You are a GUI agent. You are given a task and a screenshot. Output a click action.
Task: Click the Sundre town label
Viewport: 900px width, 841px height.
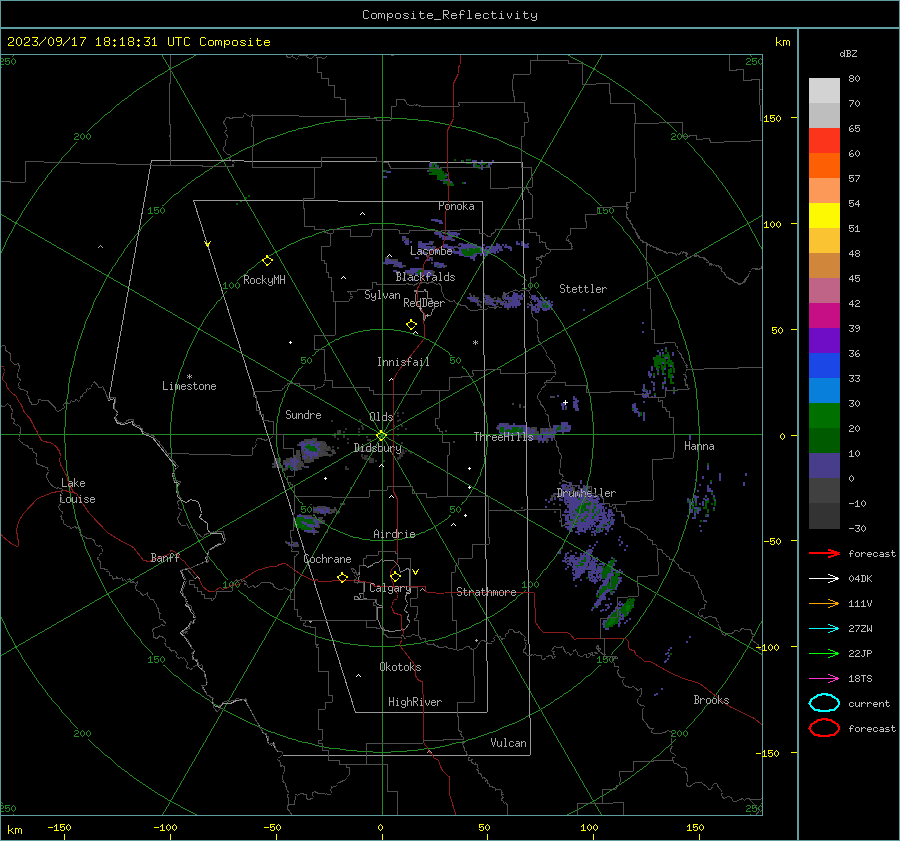(303, 415)
